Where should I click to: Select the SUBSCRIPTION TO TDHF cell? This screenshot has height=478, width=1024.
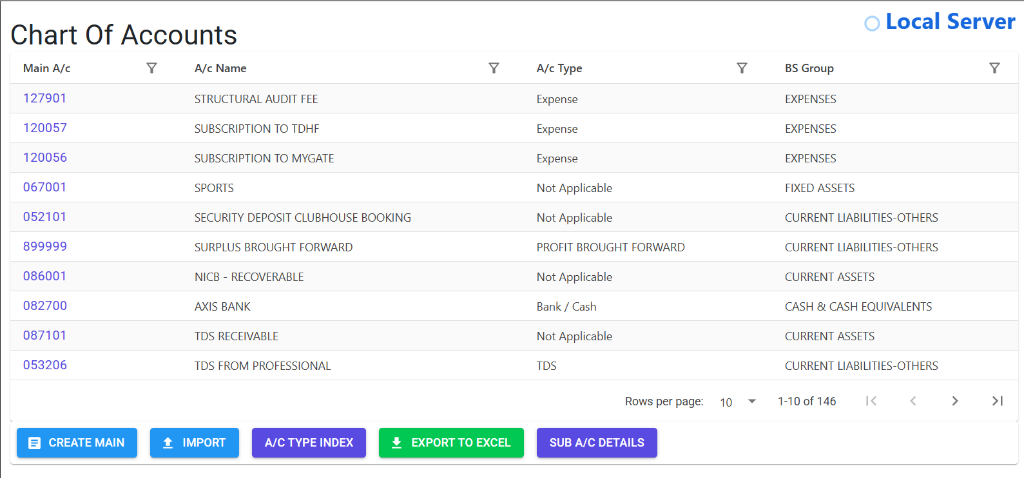pos(257,129)
